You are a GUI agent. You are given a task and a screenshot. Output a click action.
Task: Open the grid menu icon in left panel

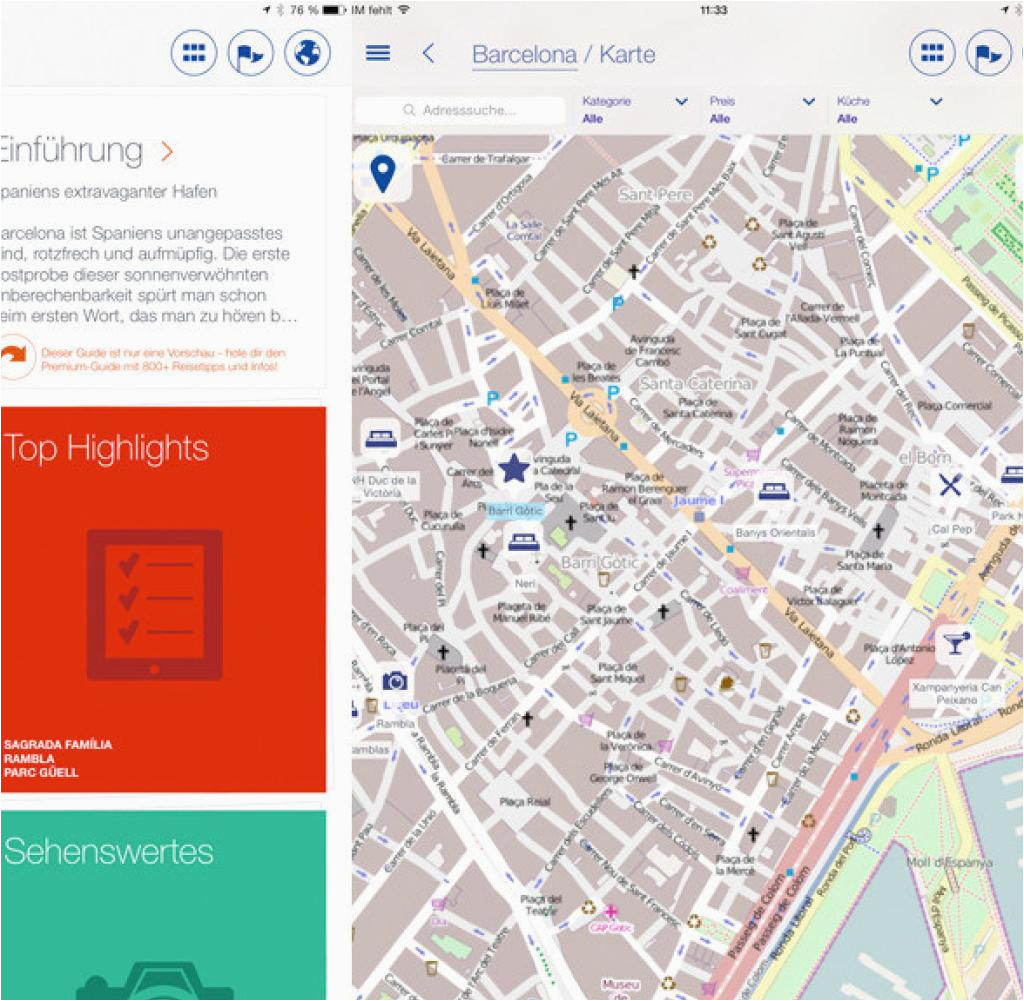194,53
